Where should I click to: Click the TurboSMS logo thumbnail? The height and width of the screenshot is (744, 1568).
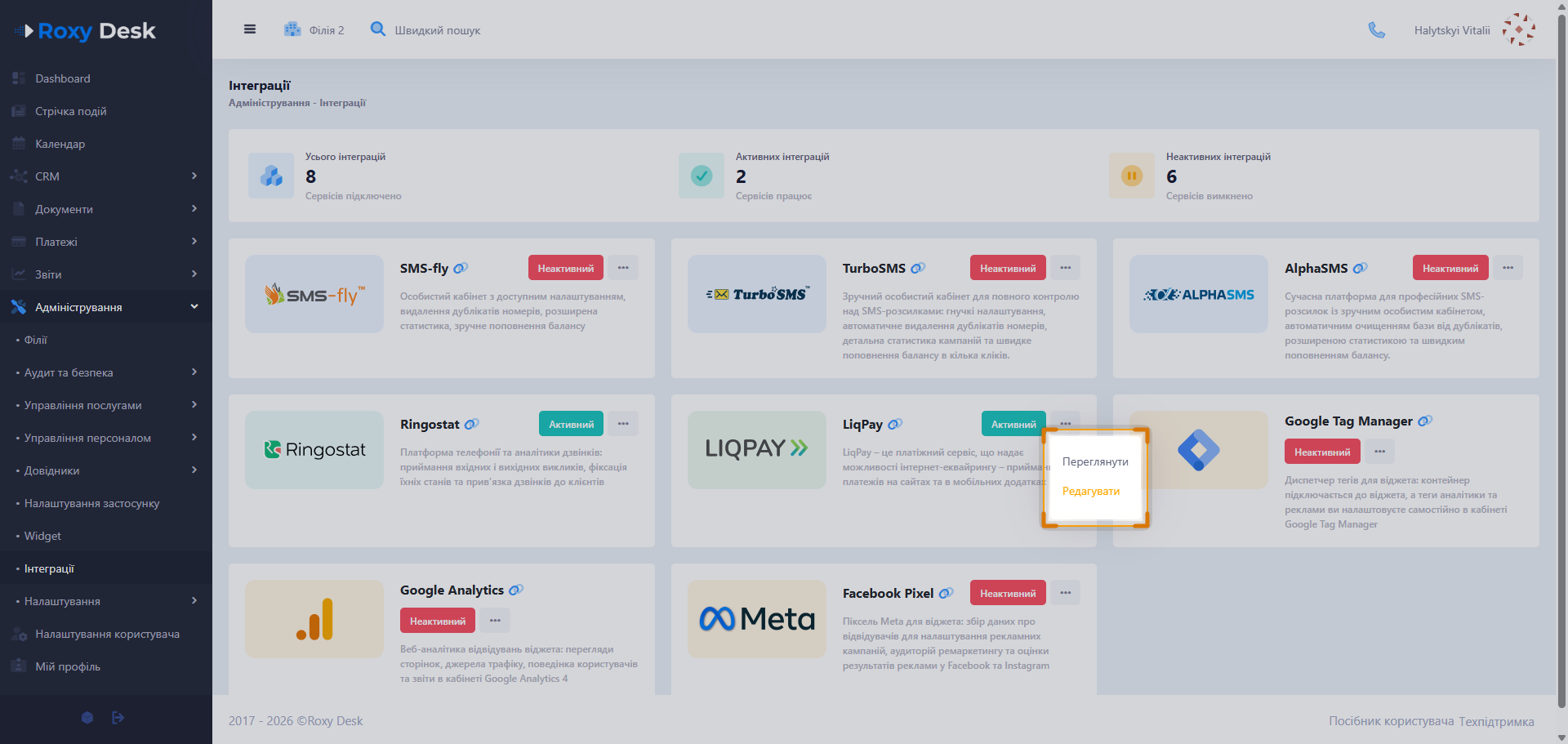tap(757, 294)
